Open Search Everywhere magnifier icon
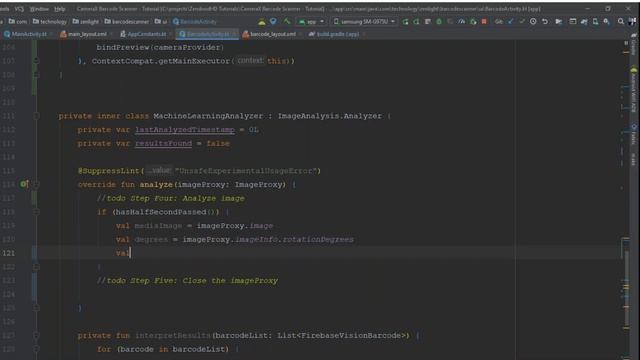The height and width of the screenshot is (360, 640). tap(621, 21)
